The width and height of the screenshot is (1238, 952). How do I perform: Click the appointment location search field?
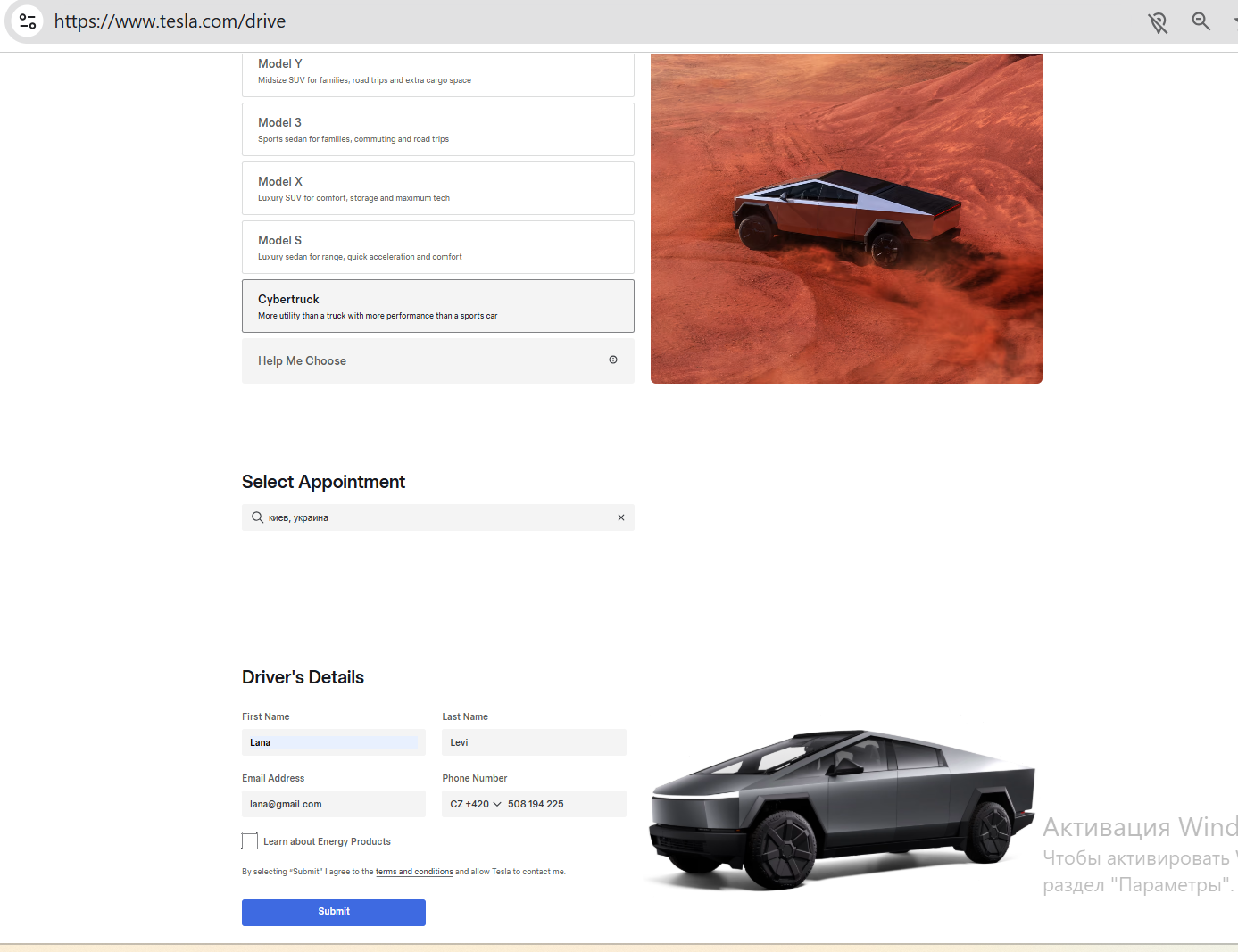438,517
